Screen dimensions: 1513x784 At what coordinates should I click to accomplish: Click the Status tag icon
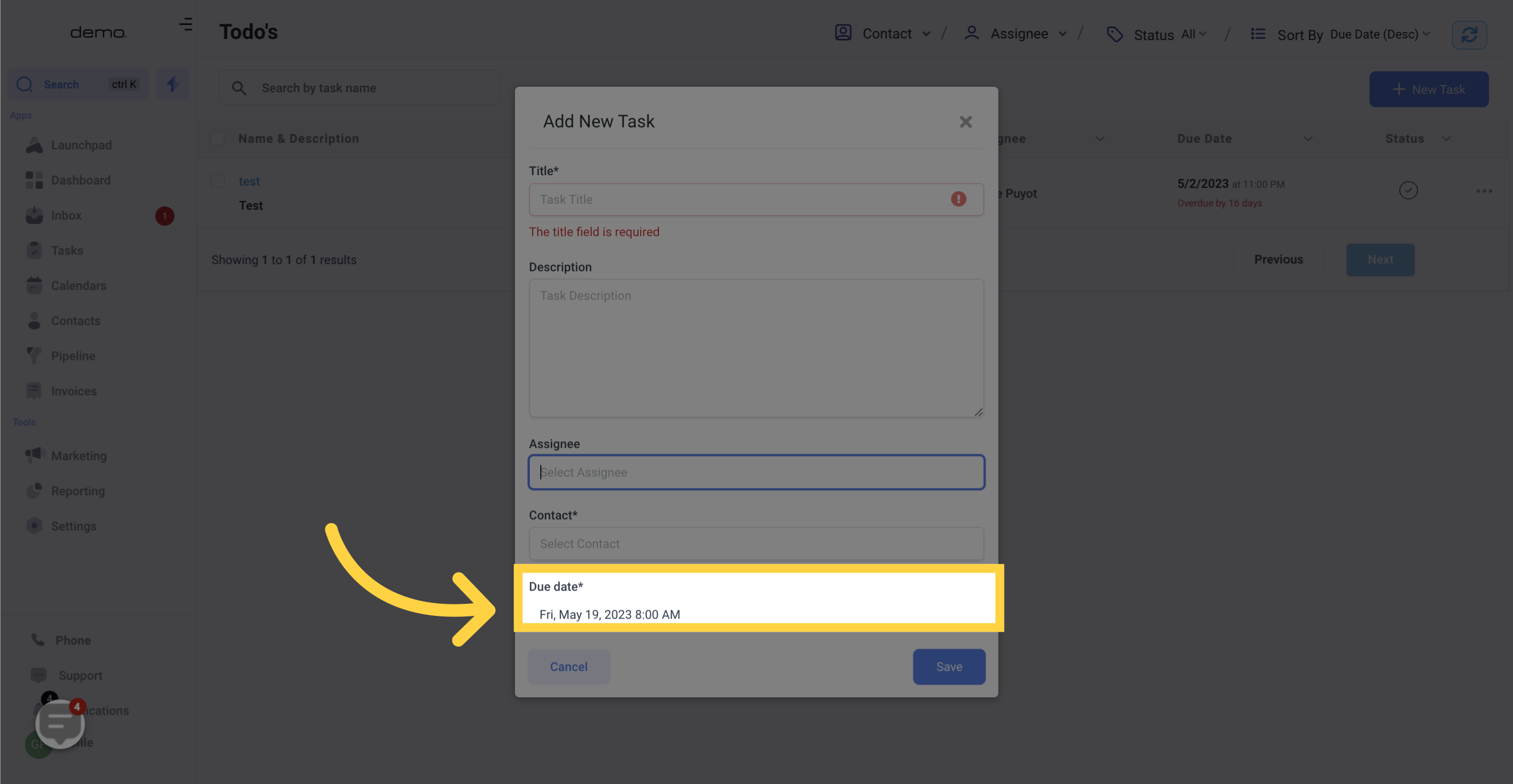(x=1114, y=35)
